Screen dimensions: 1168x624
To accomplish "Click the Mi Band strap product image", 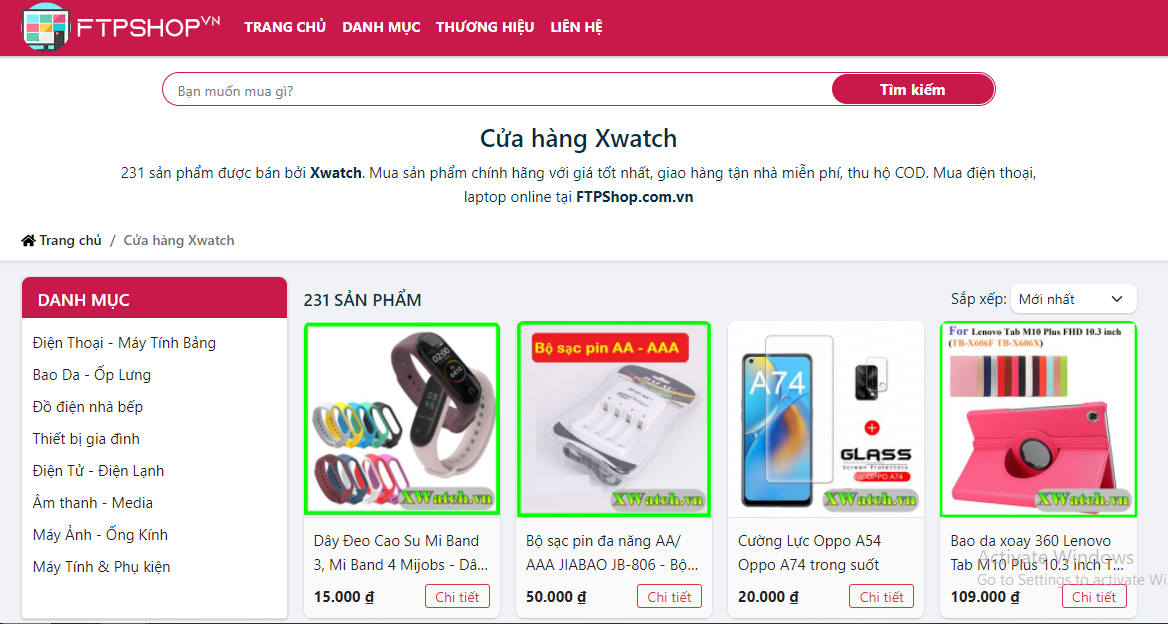I will coord(402,419).
